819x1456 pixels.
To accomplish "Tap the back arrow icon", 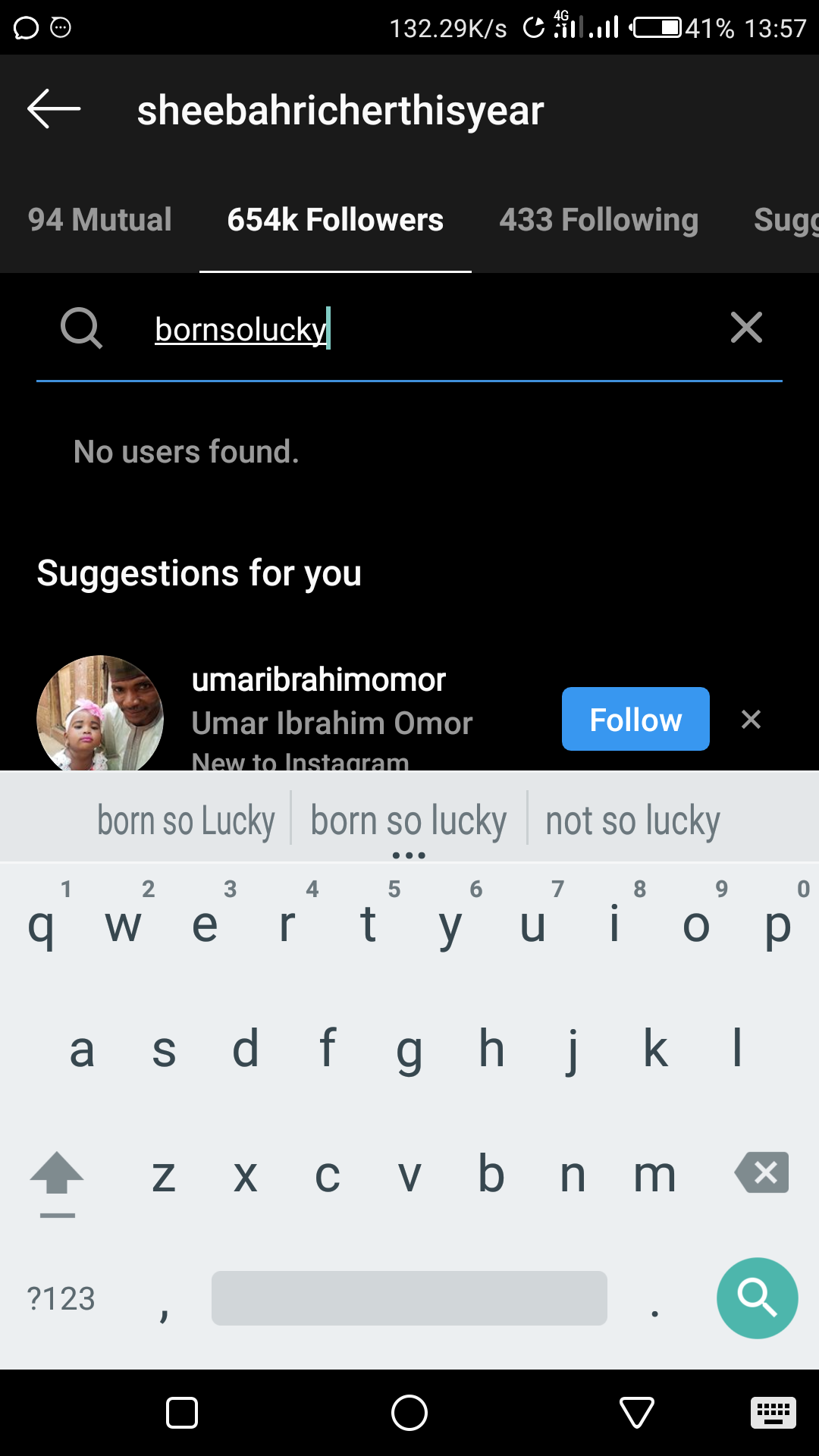I will coord(54,109).
